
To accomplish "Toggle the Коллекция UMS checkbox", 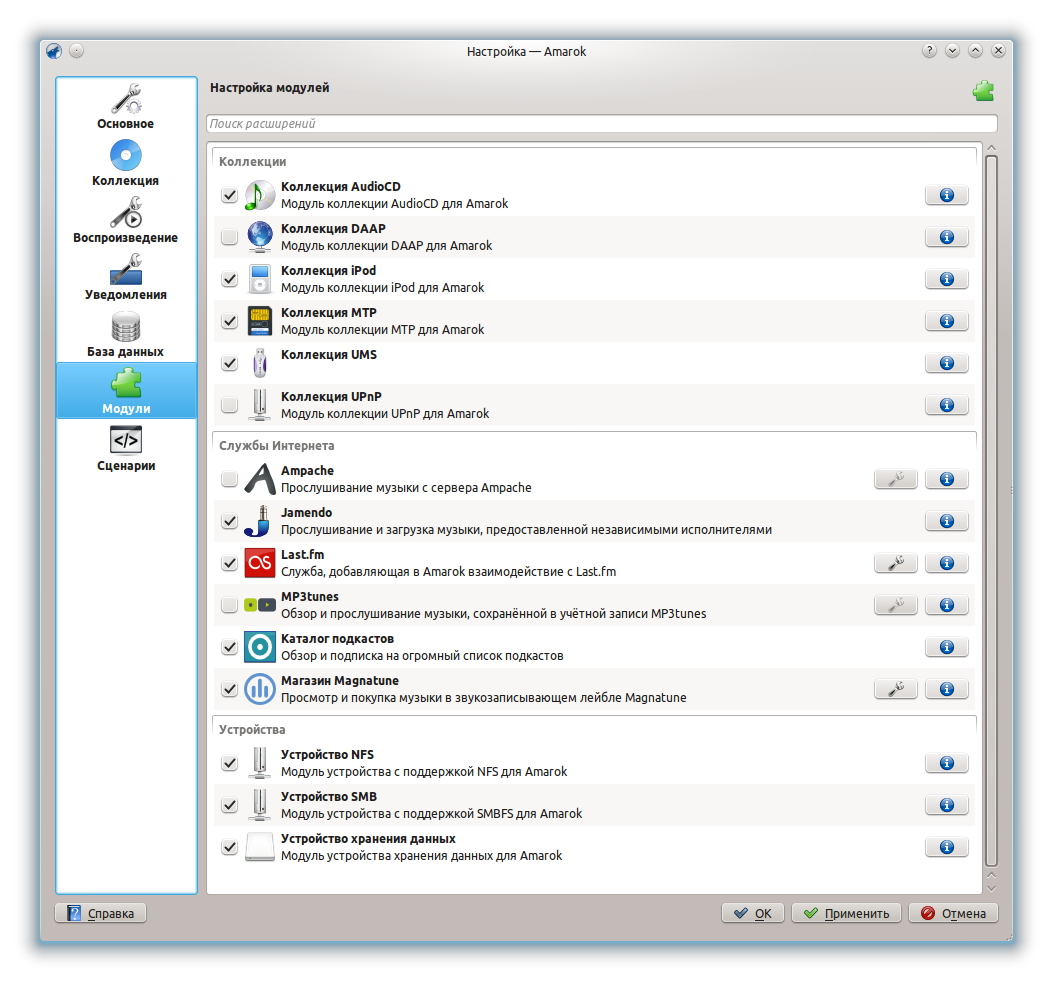I will click(x=230, y=363).
